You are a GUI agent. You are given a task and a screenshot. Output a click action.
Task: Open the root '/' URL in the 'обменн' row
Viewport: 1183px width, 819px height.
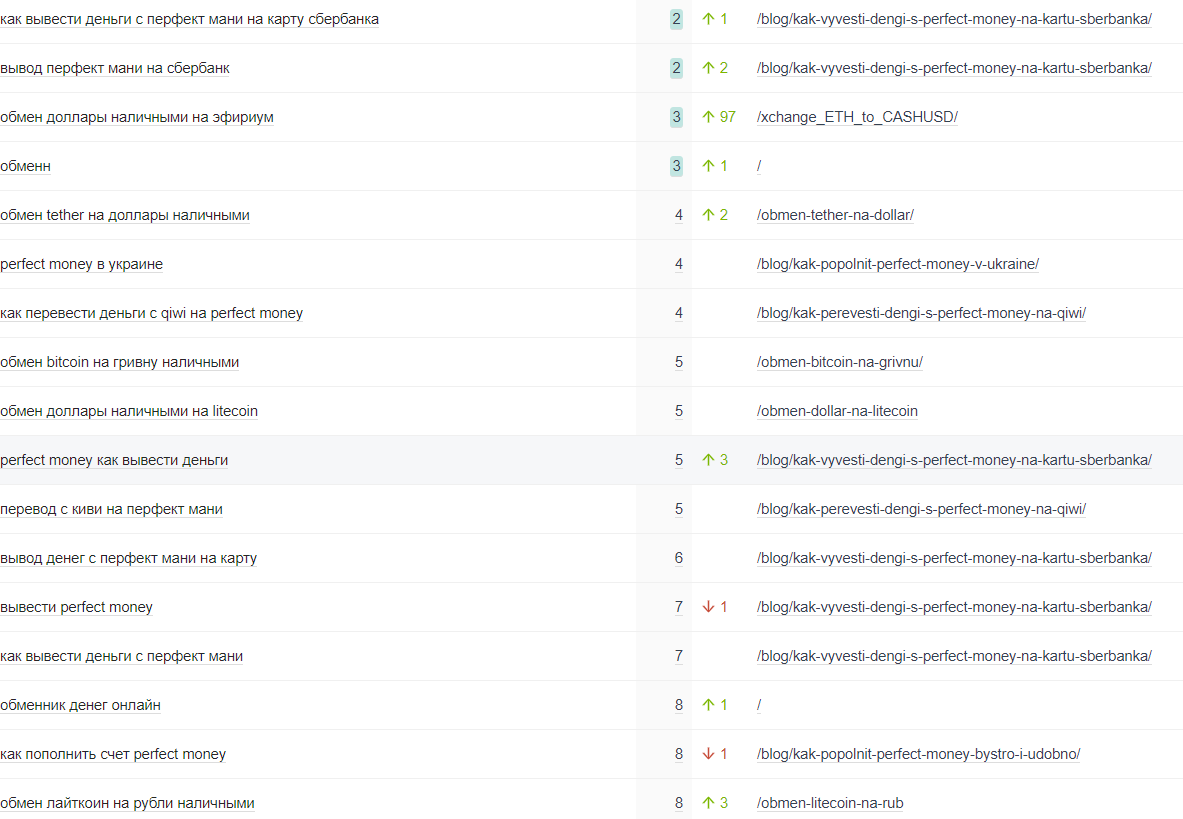pyautogui.click(x=759, y=166)
